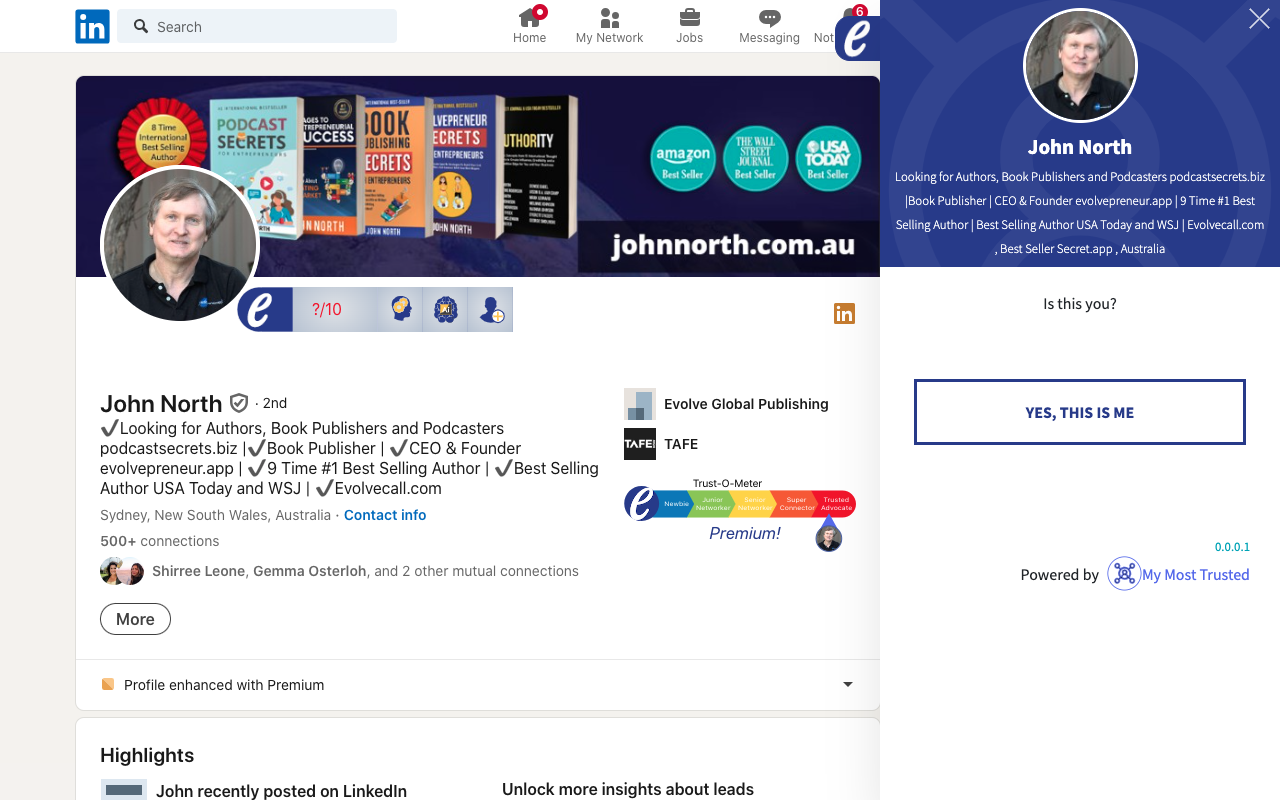1280x800 pixels.
Task: Click the Senior Networker meter segment
Action: [754, 503]
